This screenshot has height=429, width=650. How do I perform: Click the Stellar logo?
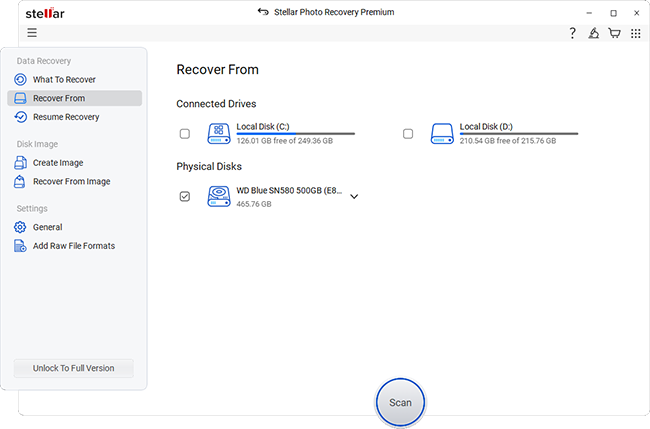pos(45,13)
